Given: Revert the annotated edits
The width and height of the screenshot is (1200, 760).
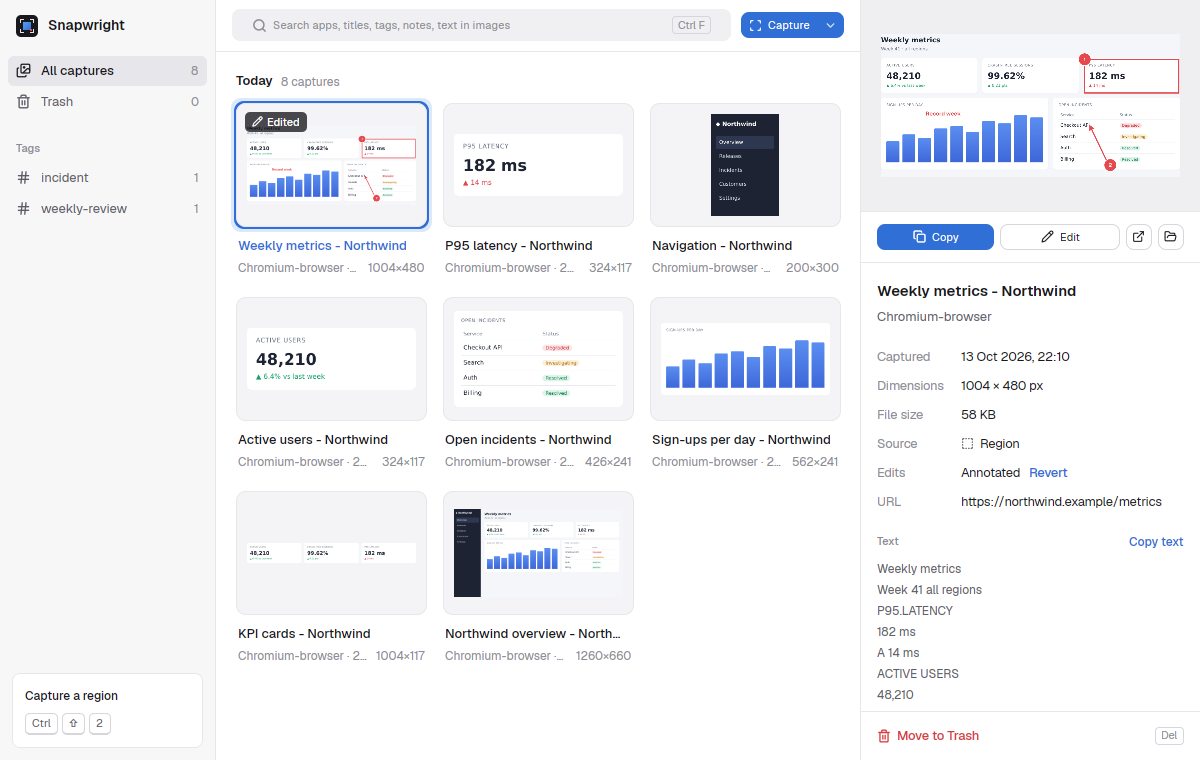Looking at the screenshot, I should point(1048,473).
